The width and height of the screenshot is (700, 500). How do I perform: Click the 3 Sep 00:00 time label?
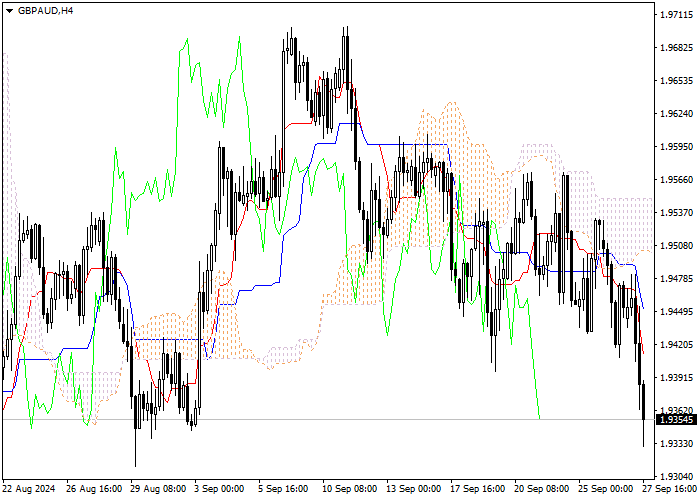click(220, 489)
